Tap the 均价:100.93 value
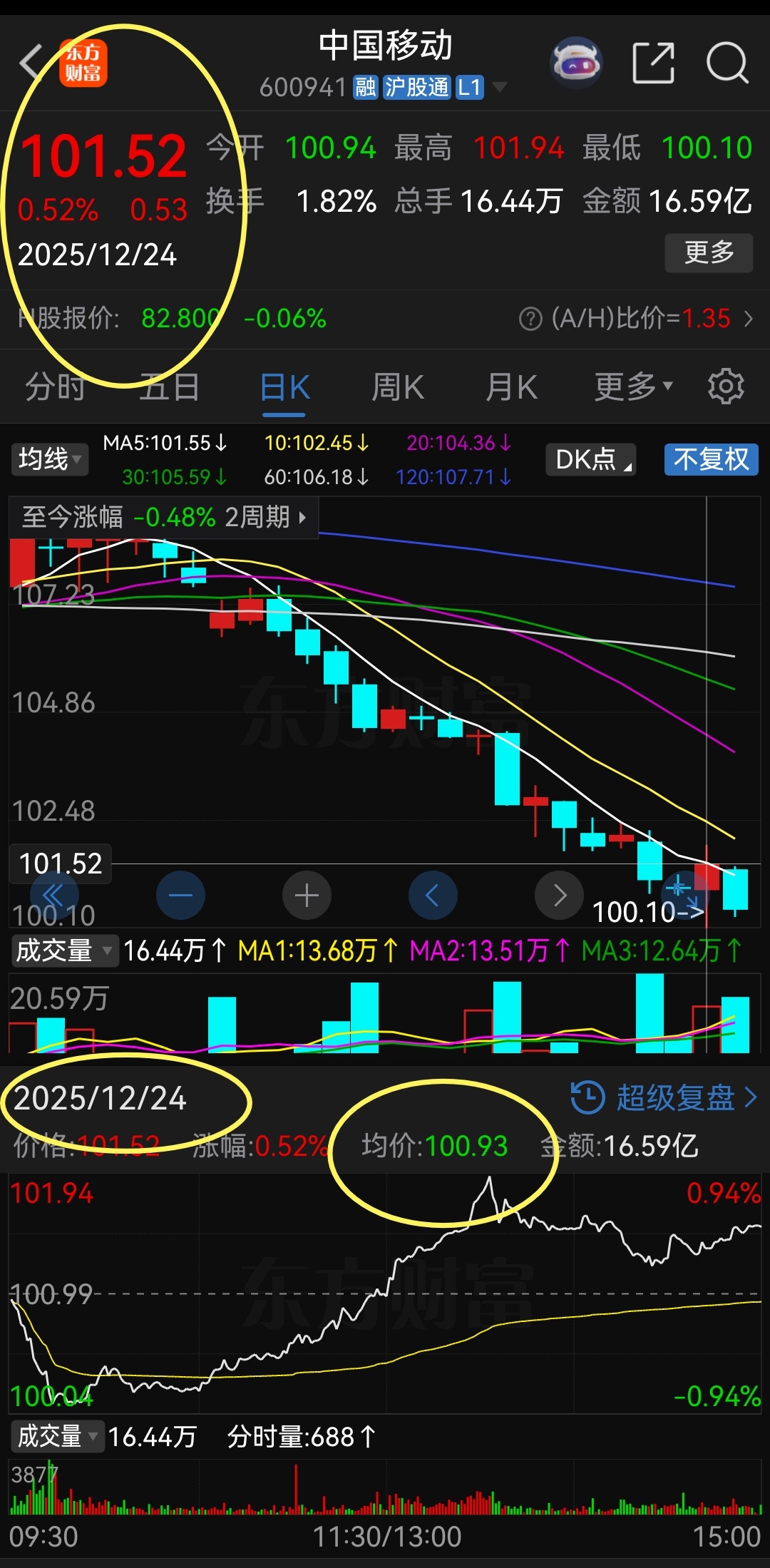This screenshot has height=1568, width=770. point(434,1145)
